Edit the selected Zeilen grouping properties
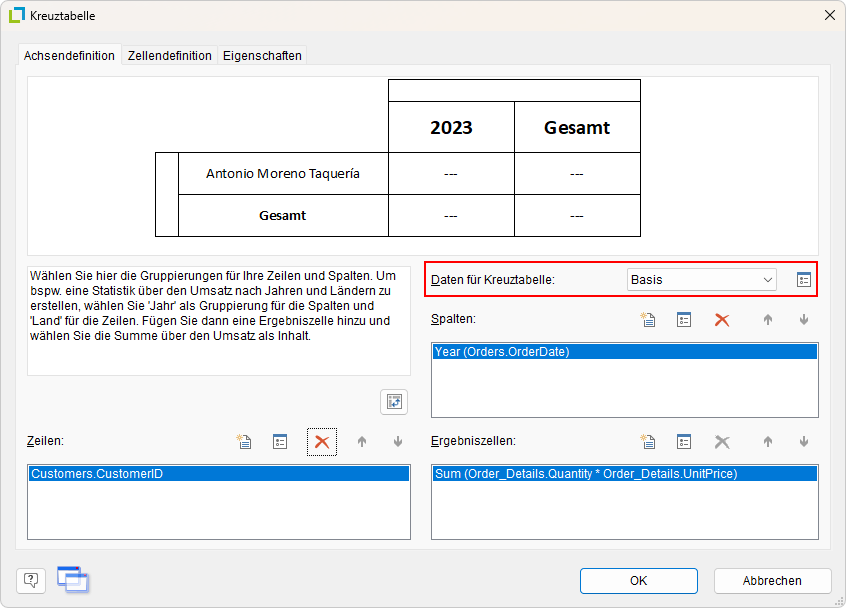The image size is (846, 608). click(x=280, y=442)
